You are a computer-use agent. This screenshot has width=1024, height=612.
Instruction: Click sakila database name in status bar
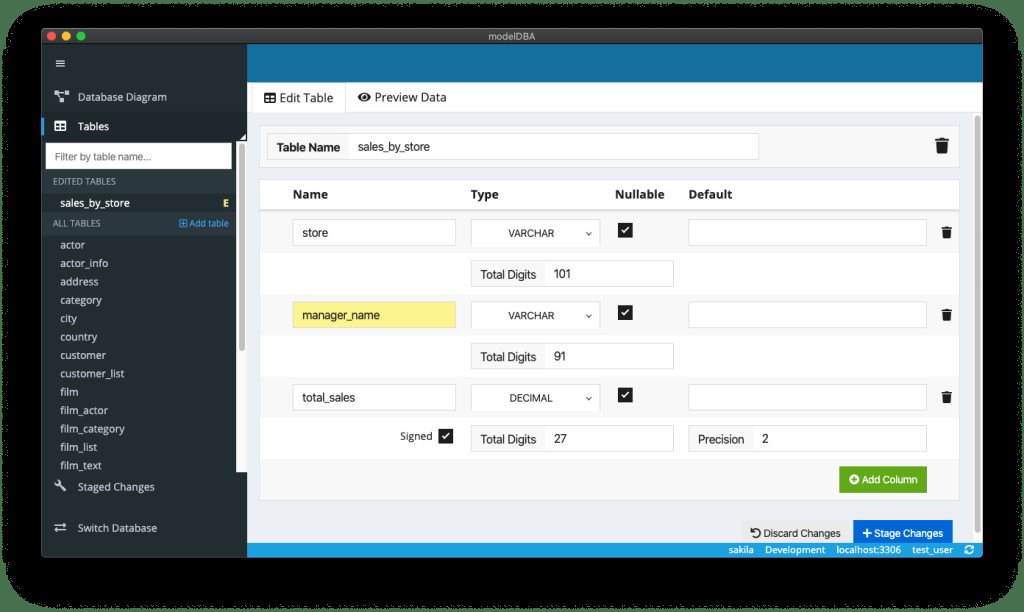pos(741,550)
